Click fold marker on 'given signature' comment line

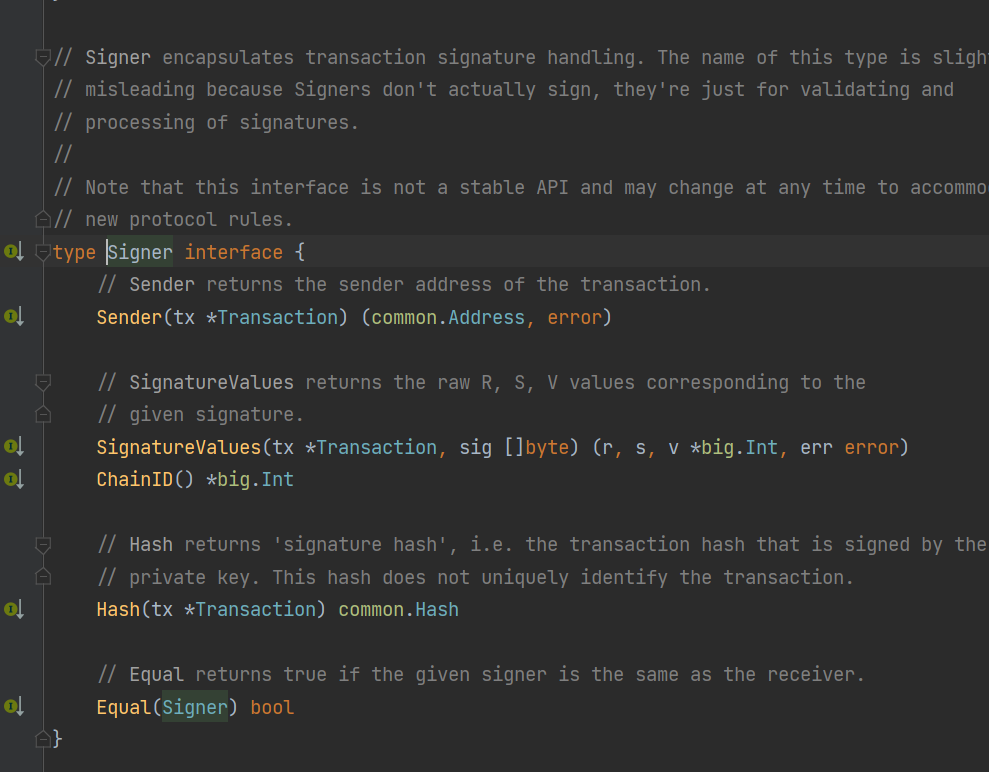pos(43,414)
